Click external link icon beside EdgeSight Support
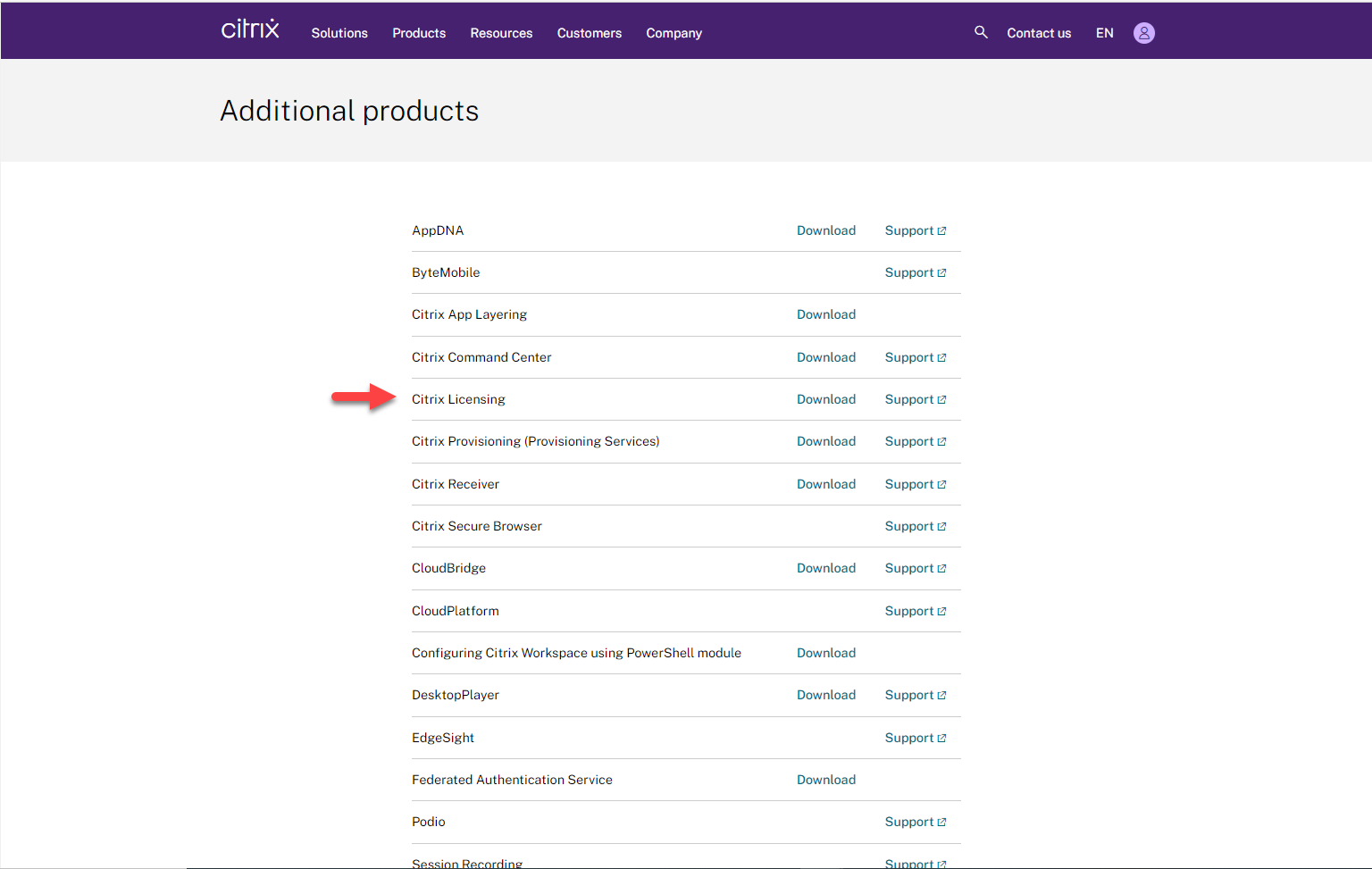The width and height of the screenshot is (1372, 869). click(x=941, y=739)
